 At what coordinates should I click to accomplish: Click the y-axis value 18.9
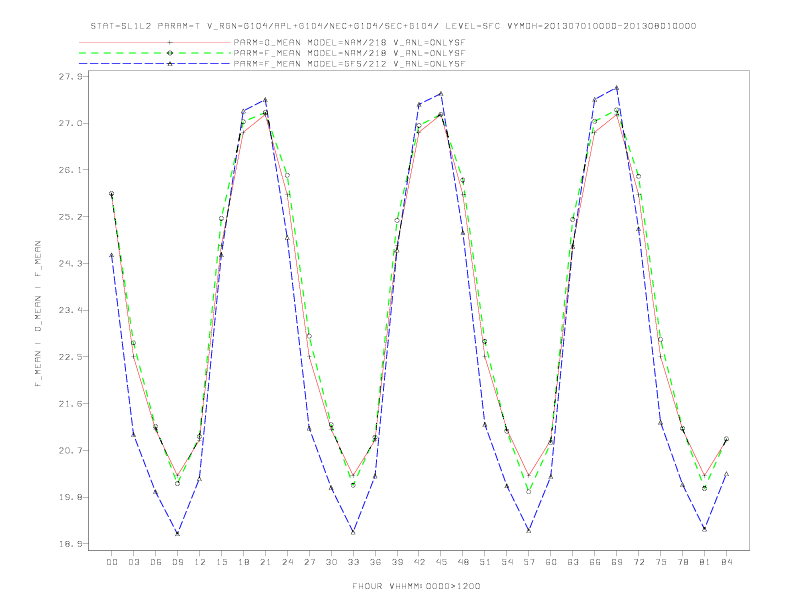[x=70, y=544]
